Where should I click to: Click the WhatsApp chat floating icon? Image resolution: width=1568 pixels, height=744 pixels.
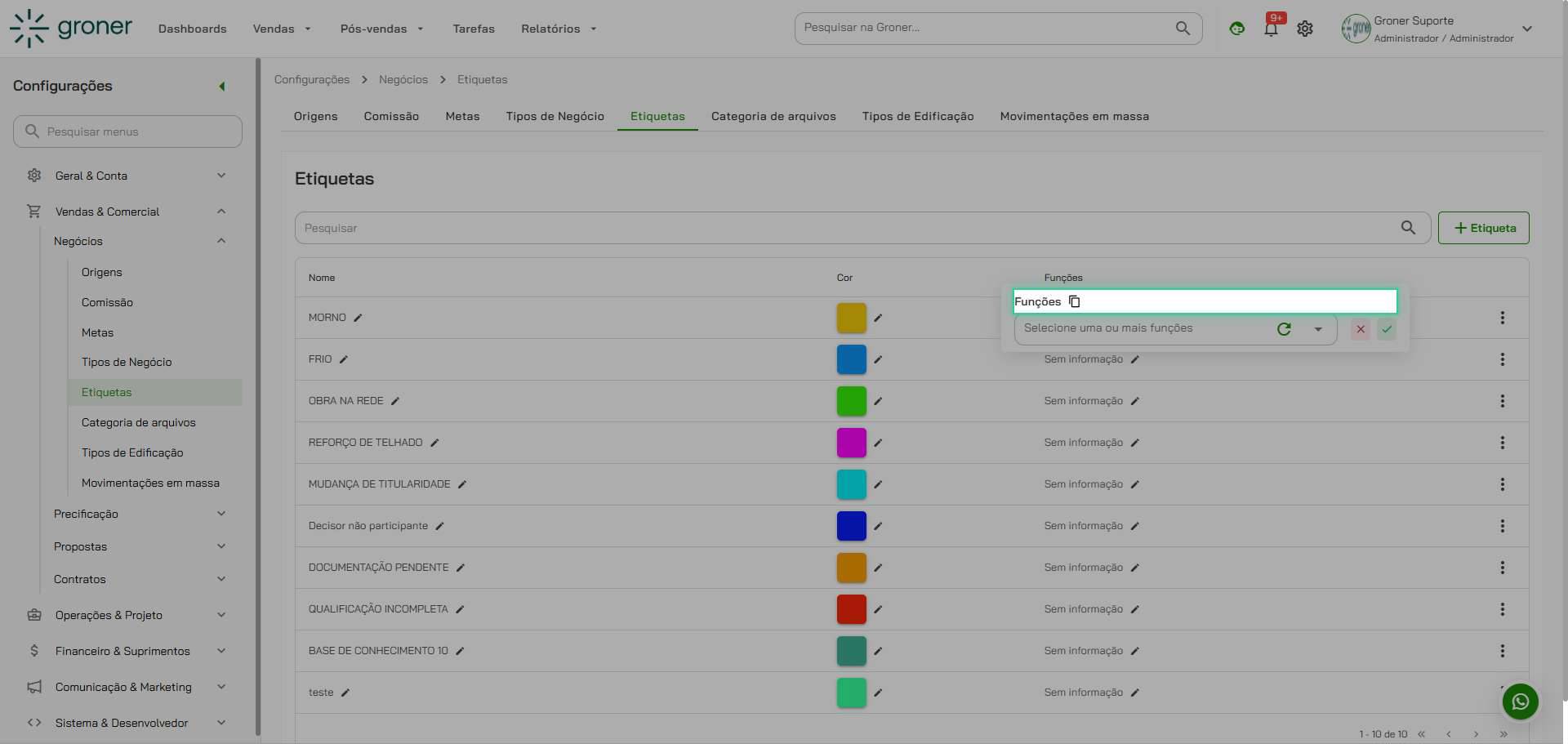1520,702
